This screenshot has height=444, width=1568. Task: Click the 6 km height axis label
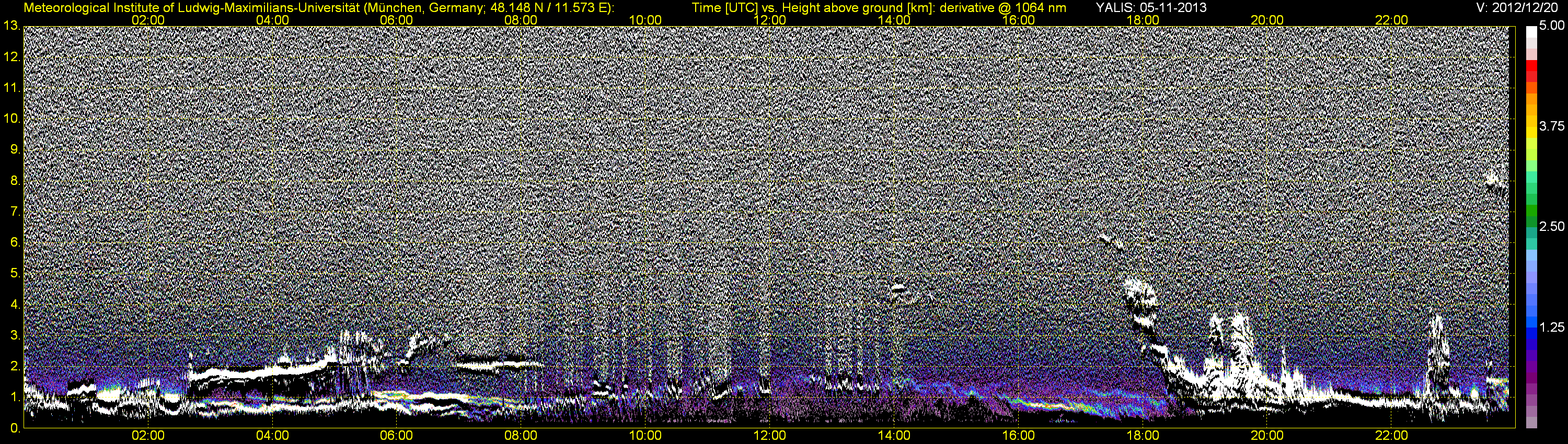(15, 242)
